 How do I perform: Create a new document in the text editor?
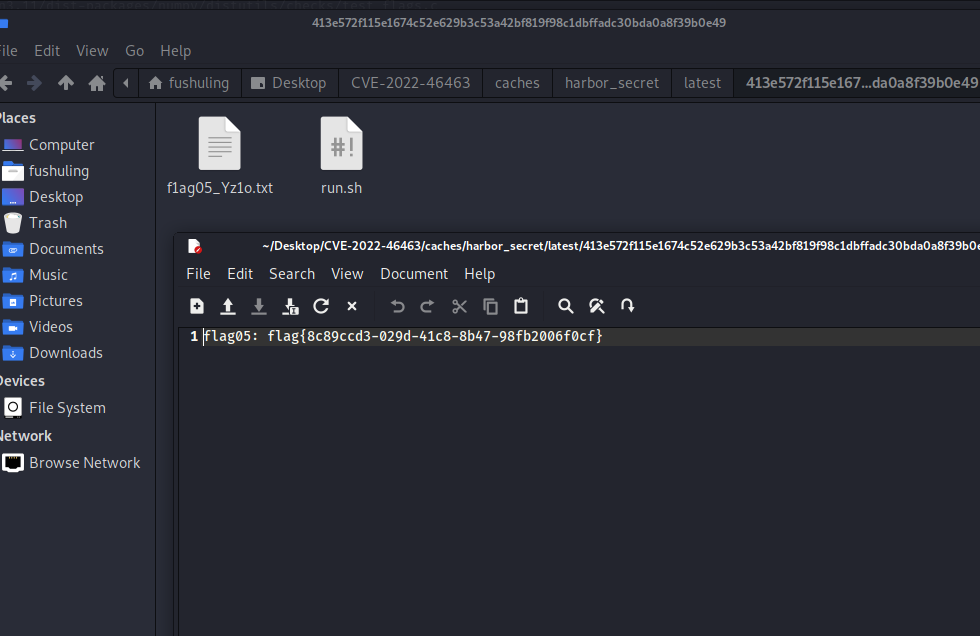[197, 306]
